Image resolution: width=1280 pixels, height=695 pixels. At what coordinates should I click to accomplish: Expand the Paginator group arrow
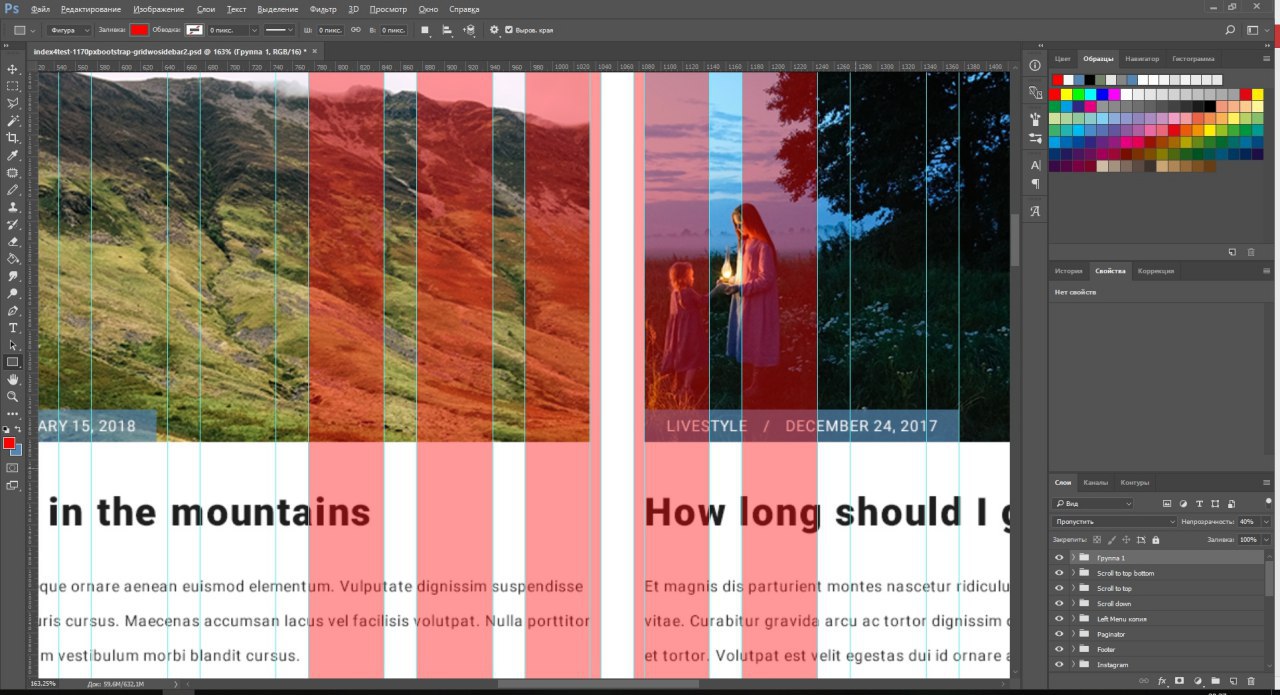click(1073, 634)
